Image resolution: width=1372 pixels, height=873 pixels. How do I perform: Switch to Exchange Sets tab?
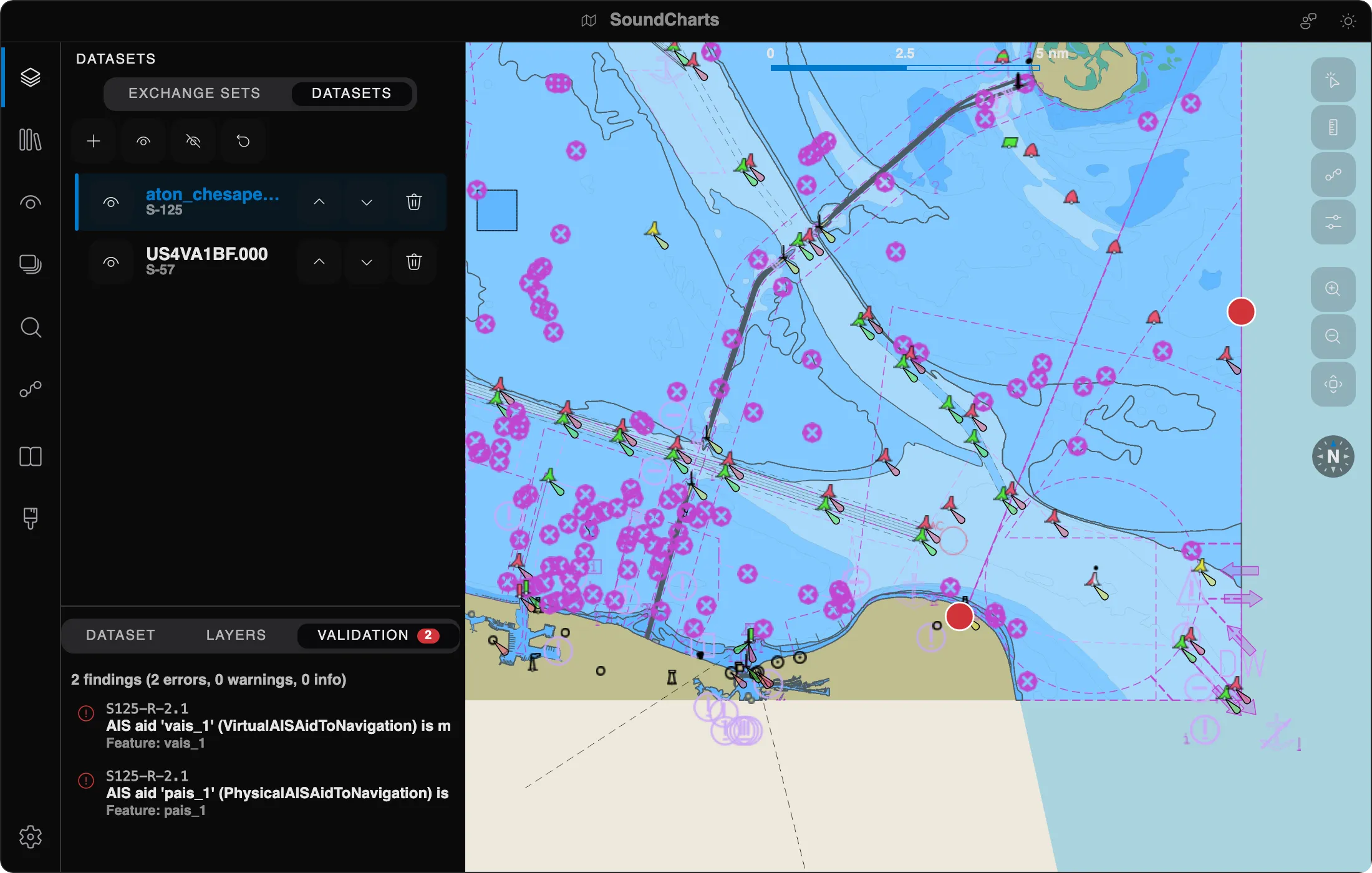click(195, 94)
